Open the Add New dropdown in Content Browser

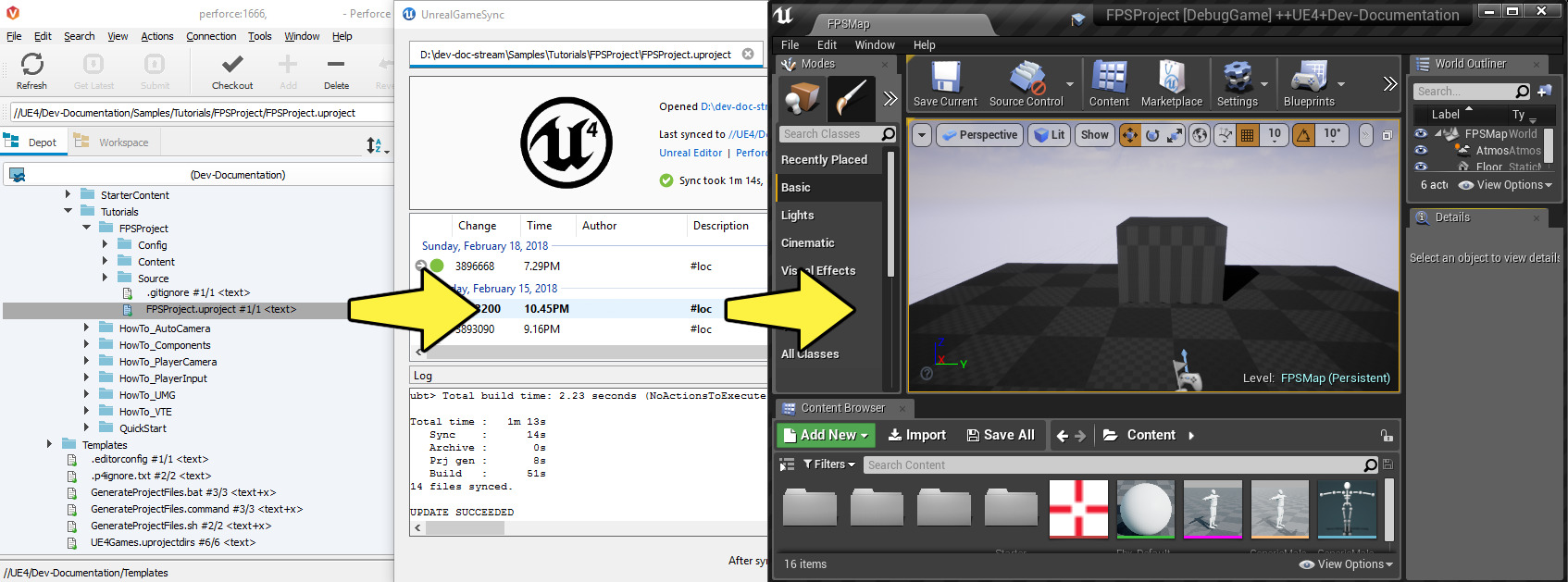(826, 435)
